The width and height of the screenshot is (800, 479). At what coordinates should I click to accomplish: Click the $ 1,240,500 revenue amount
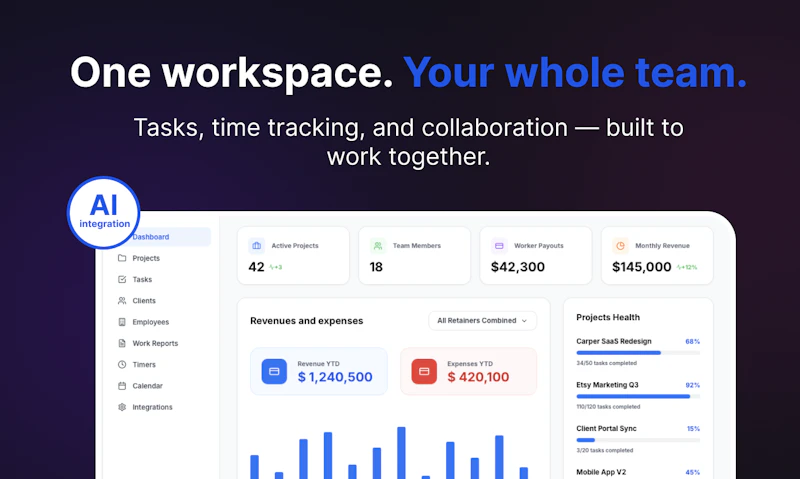click(x=335, y=377)
